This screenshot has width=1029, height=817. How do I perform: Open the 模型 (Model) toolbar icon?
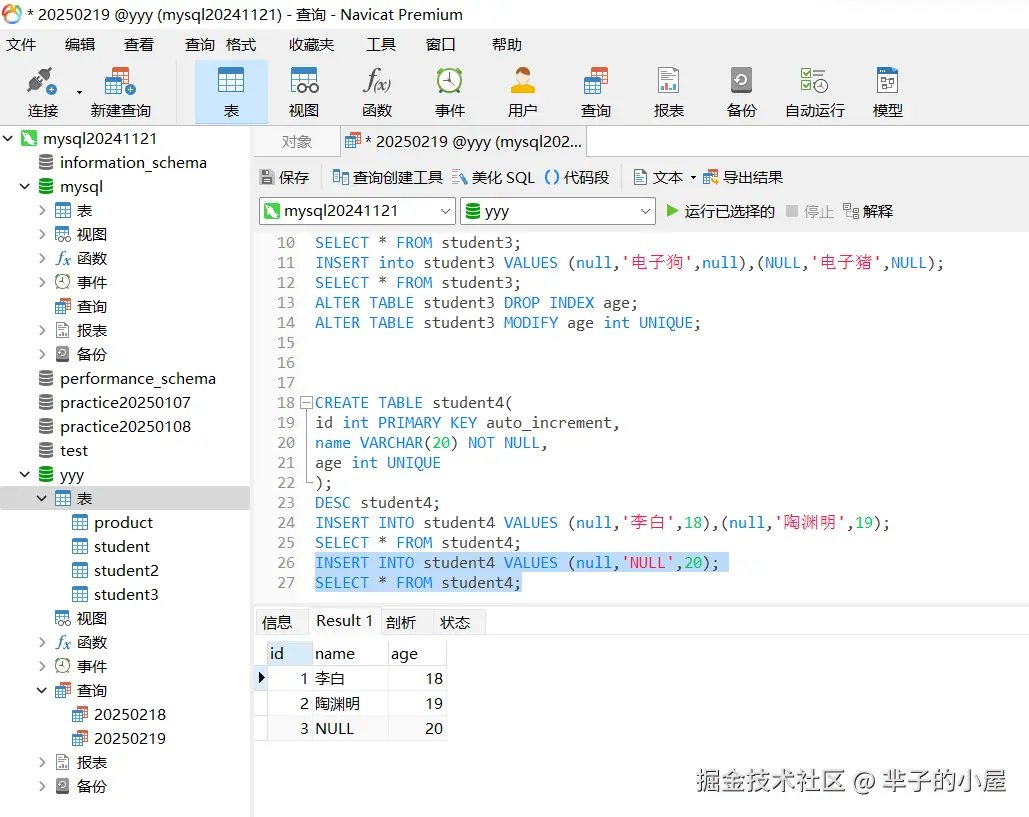[888, 92]
